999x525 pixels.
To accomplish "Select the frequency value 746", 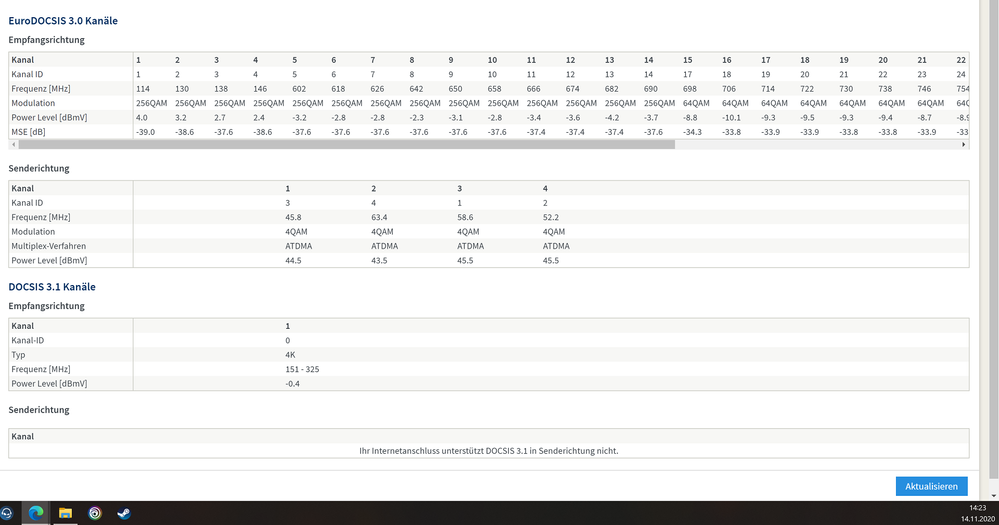I will click(x=924, y=89).
